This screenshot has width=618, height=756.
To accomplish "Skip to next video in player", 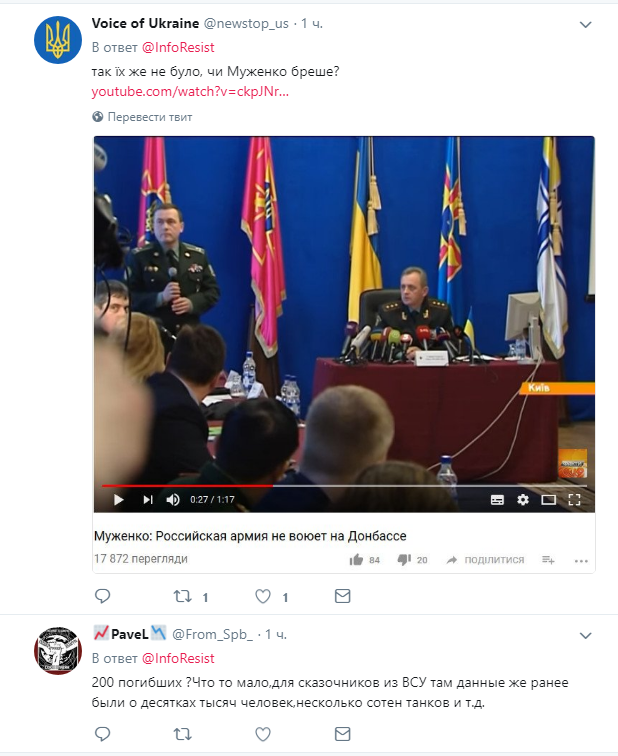I will [148, 500].
